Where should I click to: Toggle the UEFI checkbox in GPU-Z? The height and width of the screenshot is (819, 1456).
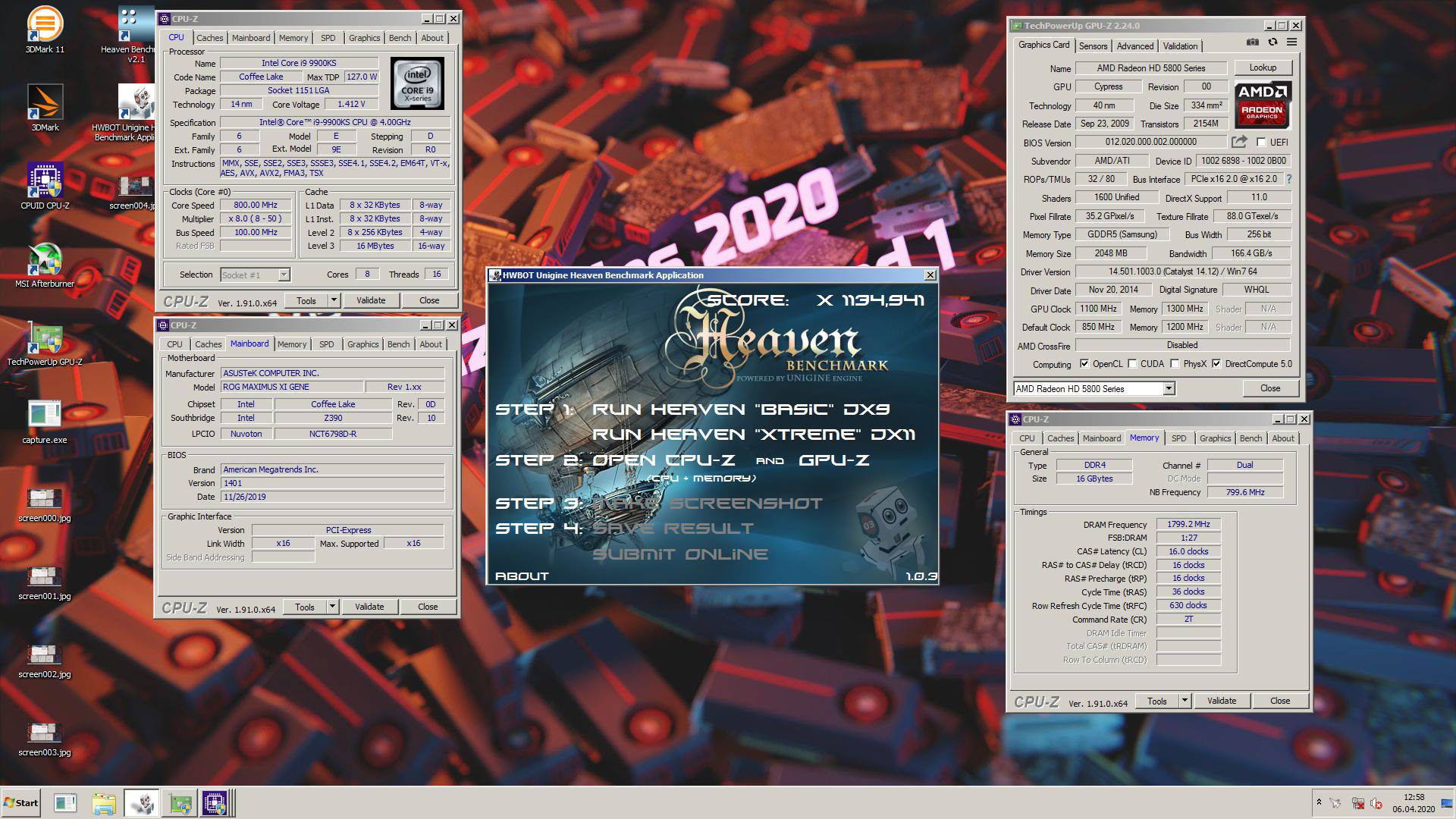click(1261, 143)
